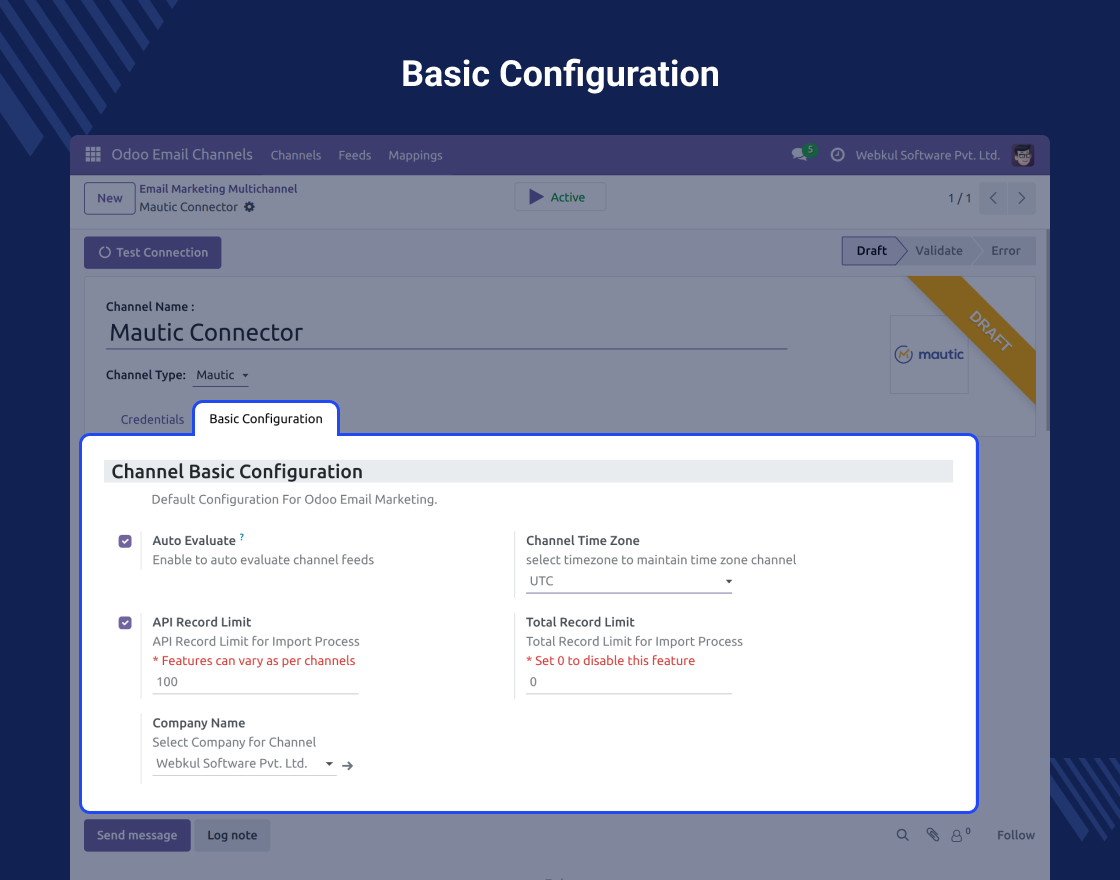The height and width of the screenshot is (880, 1120).
Task: Click the Mautic logo image
Action: point(928,355)
